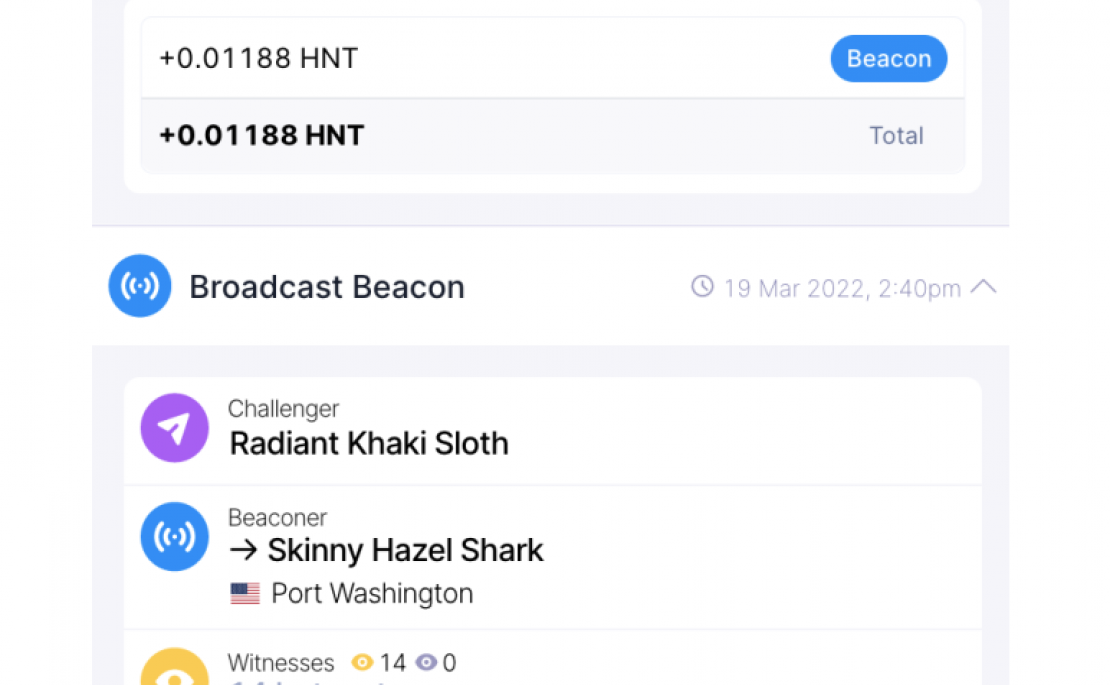
Task: Click the Port Washington location
Action: 372,593
